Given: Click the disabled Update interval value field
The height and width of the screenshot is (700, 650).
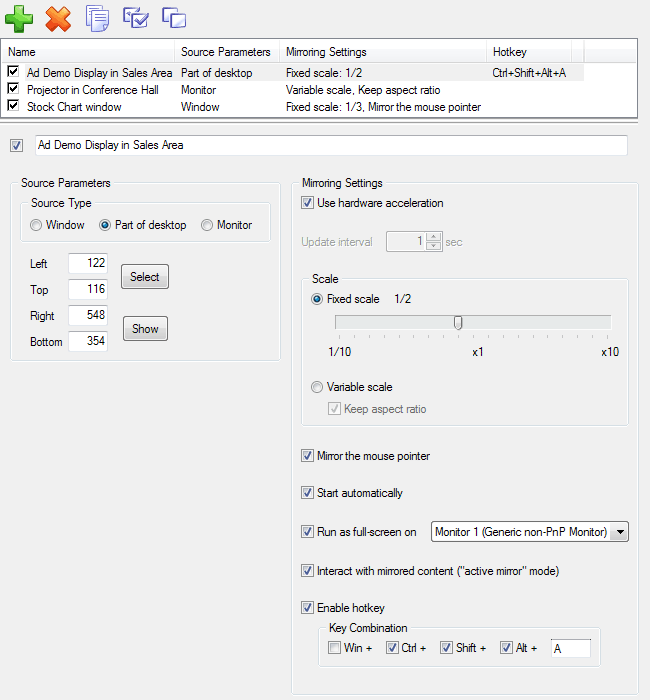Looking at the screenshot, I should (406, 242).
